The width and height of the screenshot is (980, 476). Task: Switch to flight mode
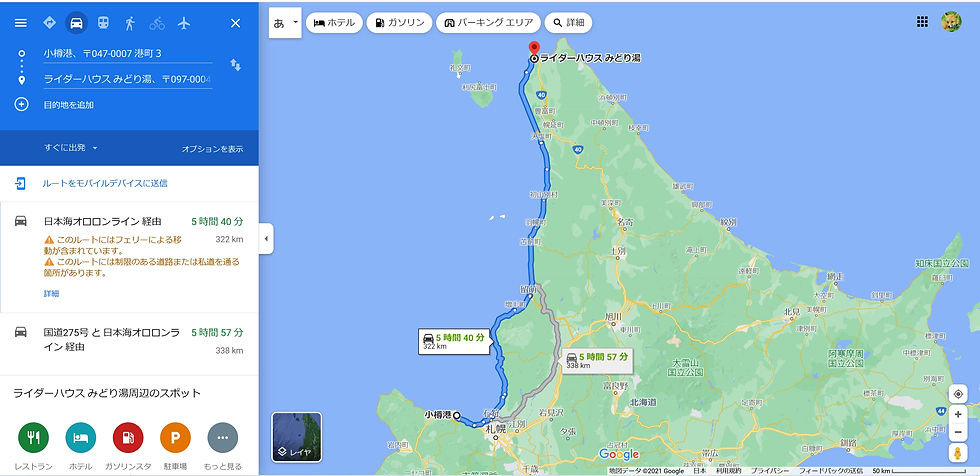184,23
